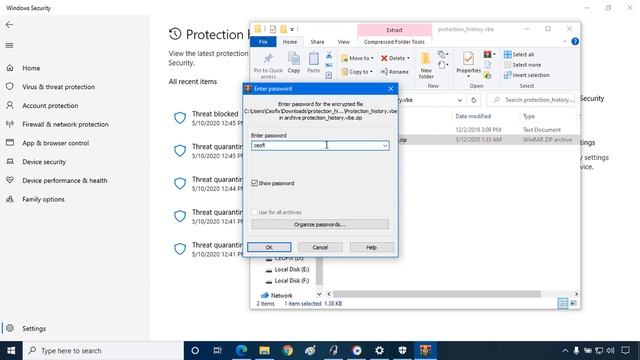The width and height of the screenshot is (640, 360).
Task: Open the Copy to dropdown
Action: pyautogui.click(x=357, y=72)
